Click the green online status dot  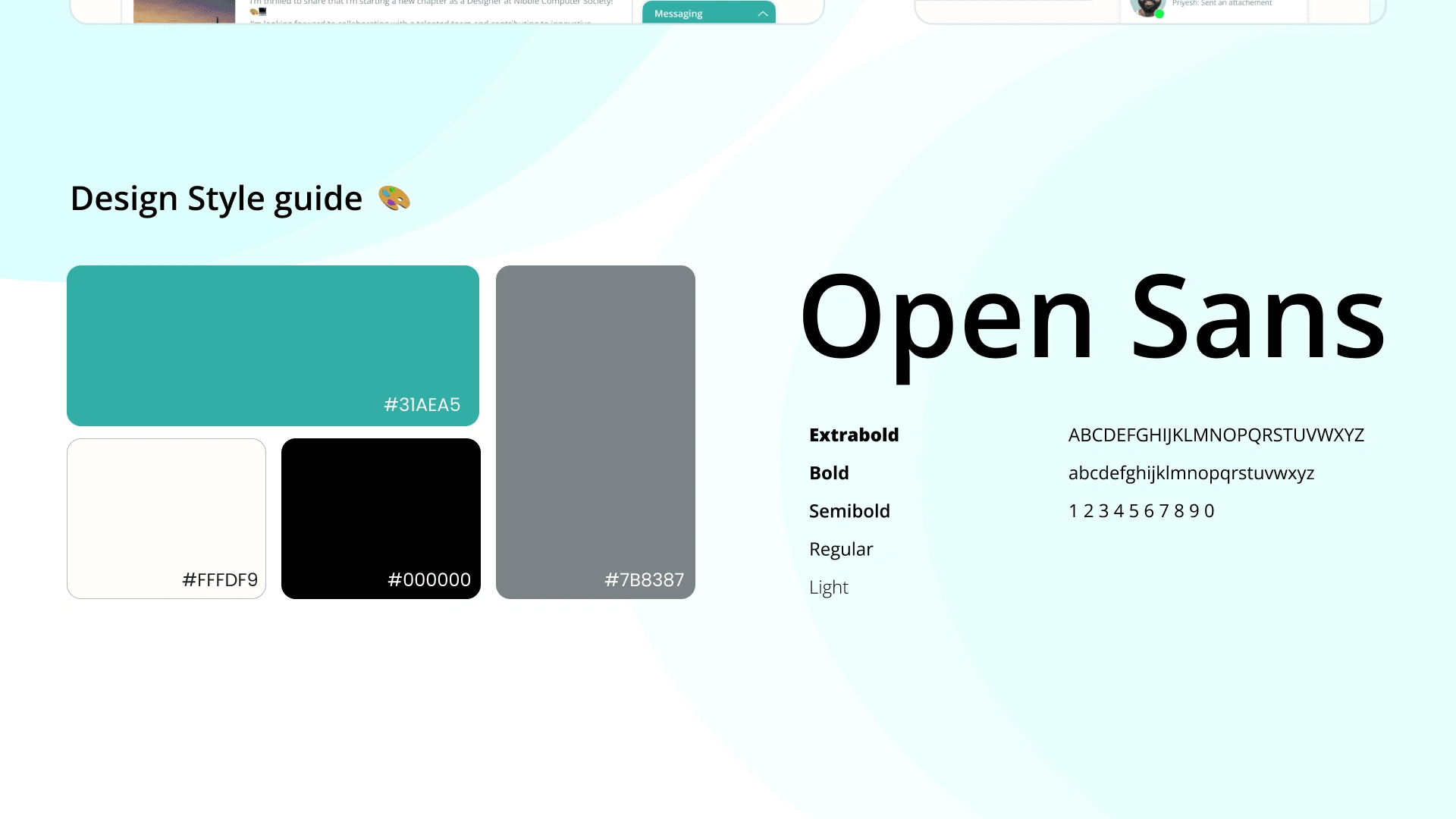point(1159,14)
